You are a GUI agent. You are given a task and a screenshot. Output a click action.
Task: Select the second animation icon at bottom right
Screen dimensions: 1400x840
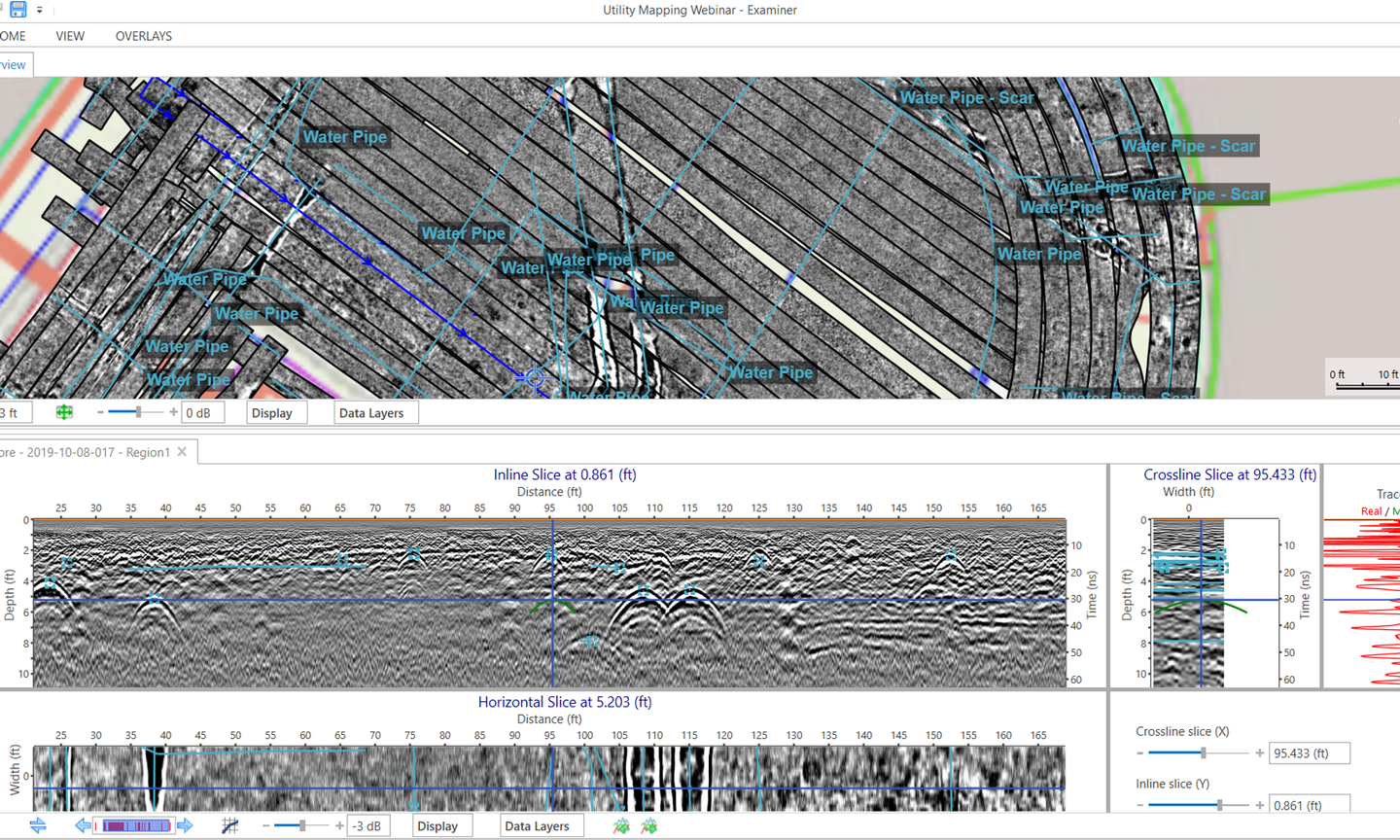pyautogui.click(x=647, y=825)
